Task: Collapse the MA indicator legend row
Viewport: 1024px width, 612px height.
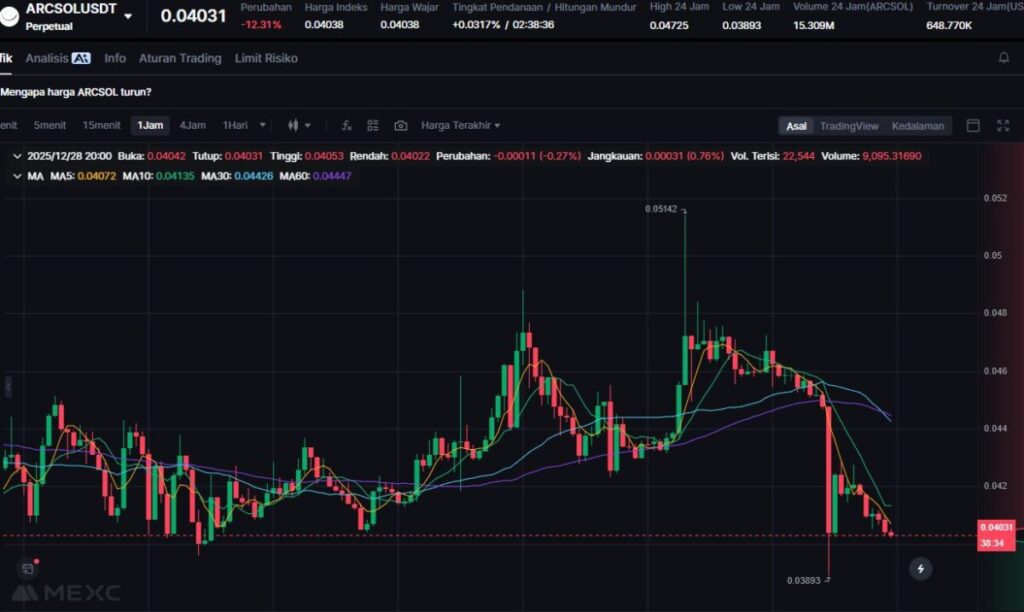Action: point(16,176)
